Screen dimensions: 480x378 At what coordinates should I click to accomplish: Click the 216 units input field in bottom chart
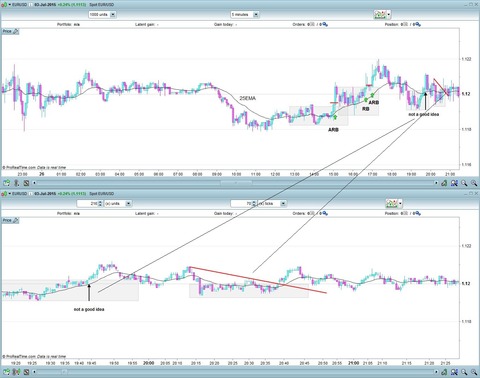coord(87,203)
